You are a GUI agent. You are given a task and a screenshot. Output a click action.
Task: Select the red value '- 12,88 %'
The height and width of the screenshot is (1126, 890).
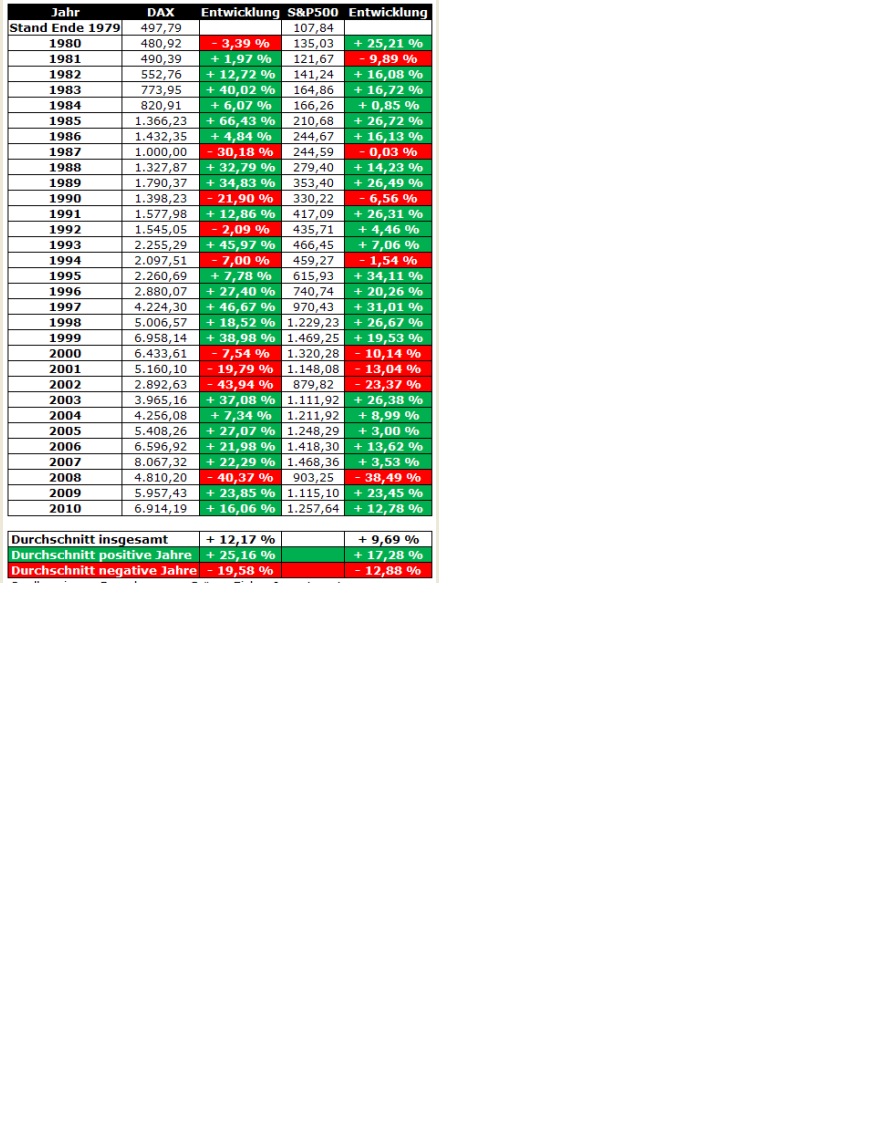(388, 570)
